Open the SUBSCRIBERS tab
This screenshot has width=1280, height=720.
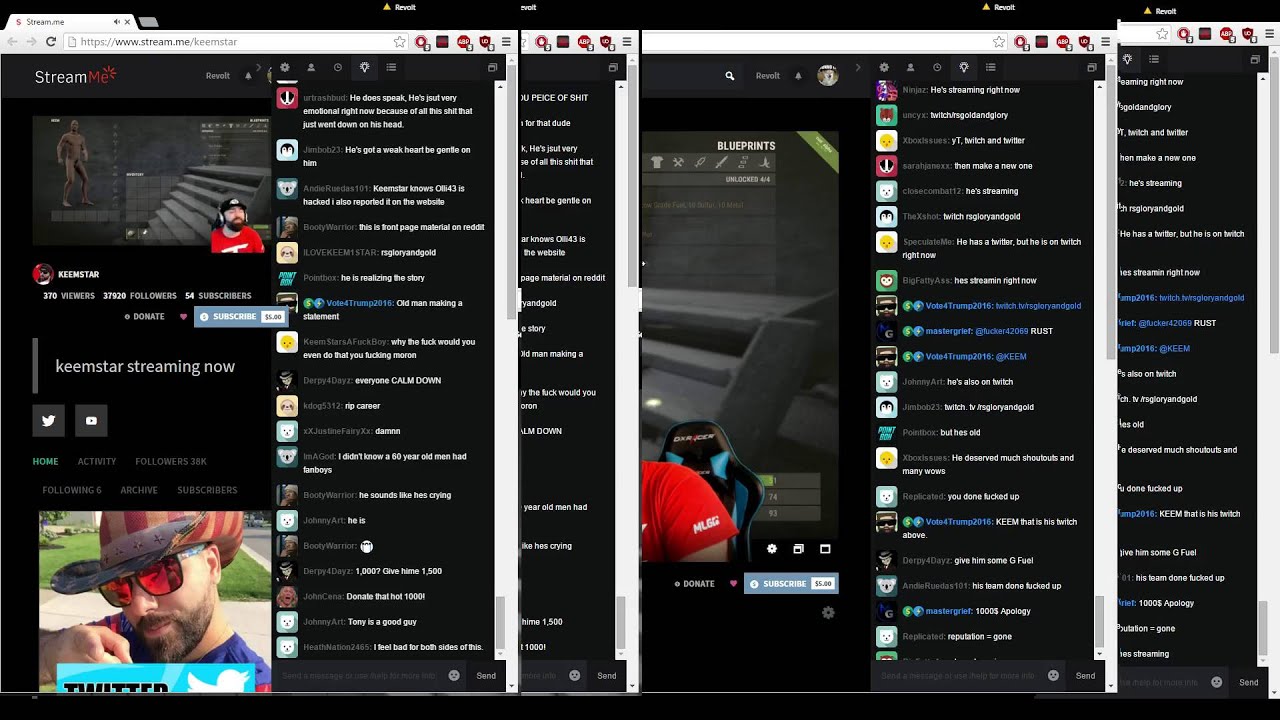click(207, 491)
